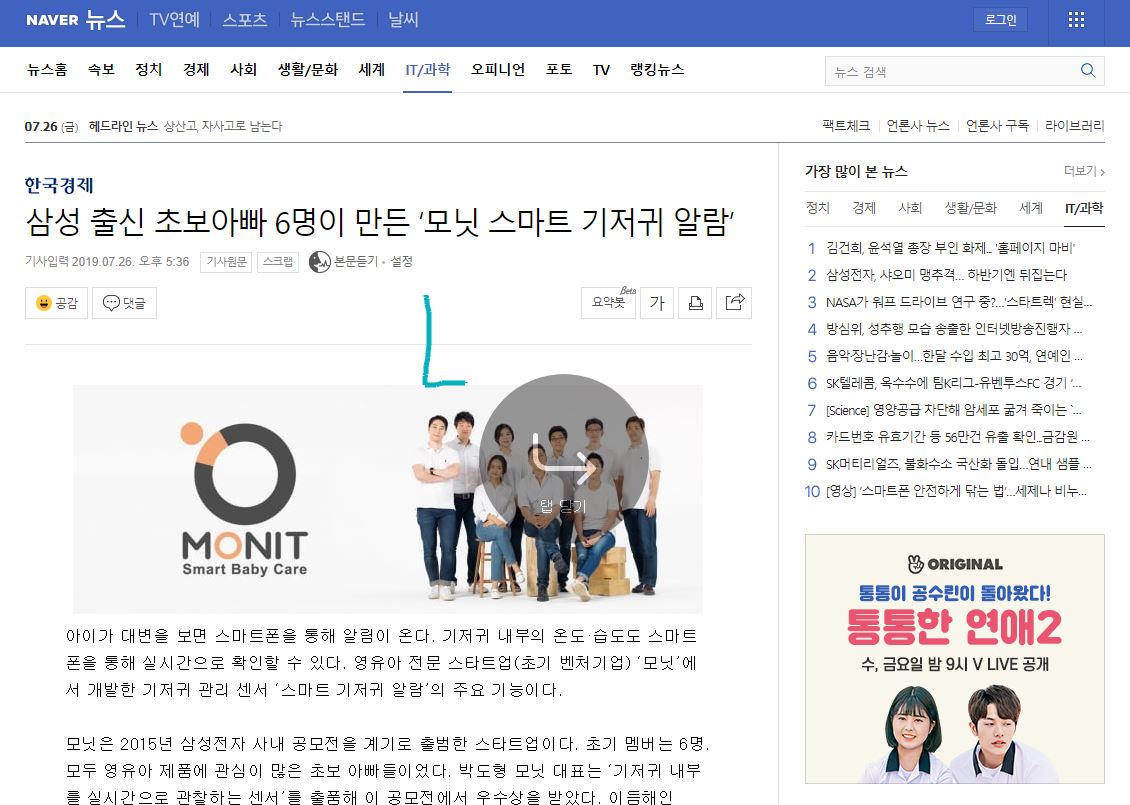Open the 스포츠 section
This screenshot has height=805, width=1130.
[245, 19]
